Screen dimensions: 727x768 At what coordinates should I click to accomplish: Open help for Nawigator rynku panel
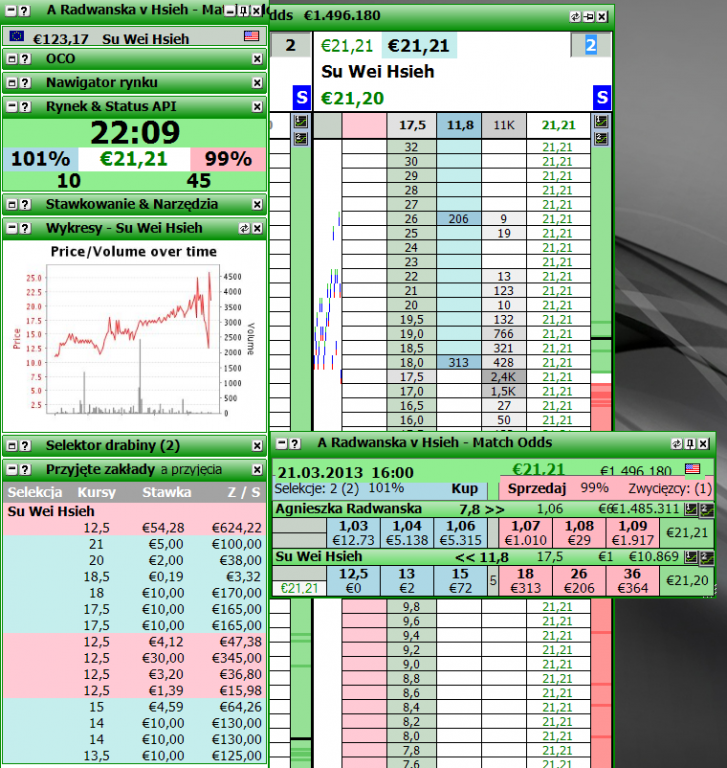(x=25, y=83)
